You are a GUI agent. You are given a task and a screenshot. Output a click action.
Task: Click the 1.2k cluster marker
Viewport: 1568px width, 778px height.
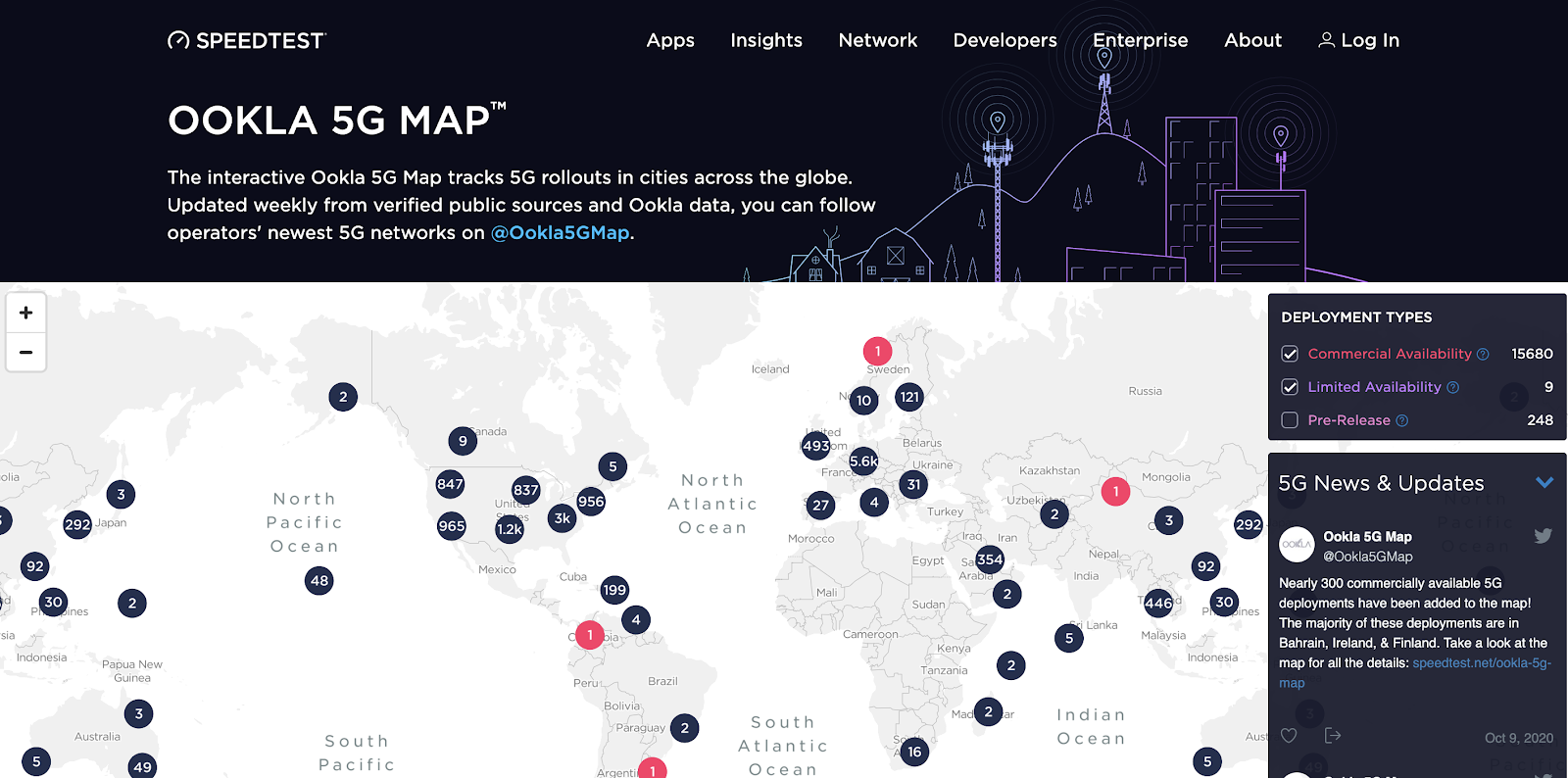pyautogui.click(x=510, y=529)
